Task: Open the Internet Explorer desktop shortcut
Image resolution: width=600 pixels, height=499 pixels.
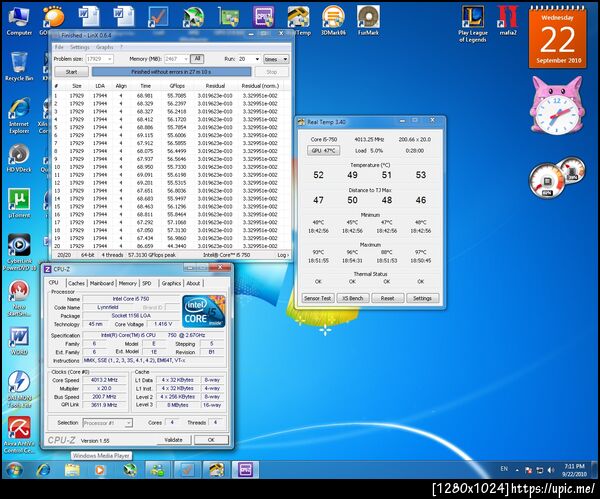Action: pos(19,115)
